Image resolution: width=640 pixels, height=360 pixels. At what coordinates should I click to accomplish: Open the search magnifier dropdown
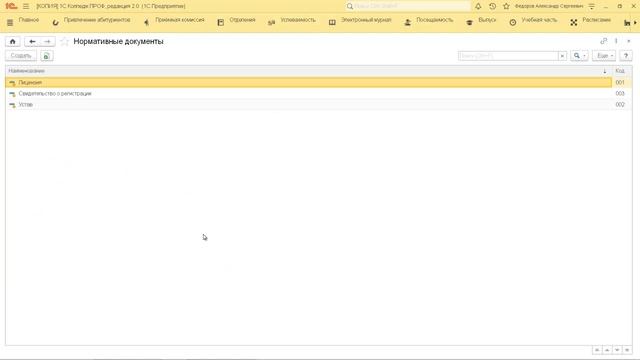pos(579,56)
